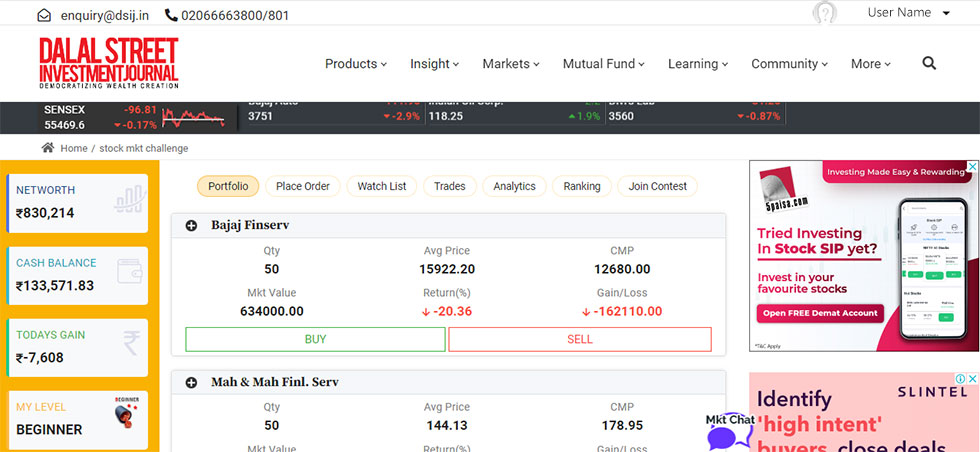Click SELL for Bajaj Finserv
The height and width of the screenshot is (452, 980).
coord(580,339)
